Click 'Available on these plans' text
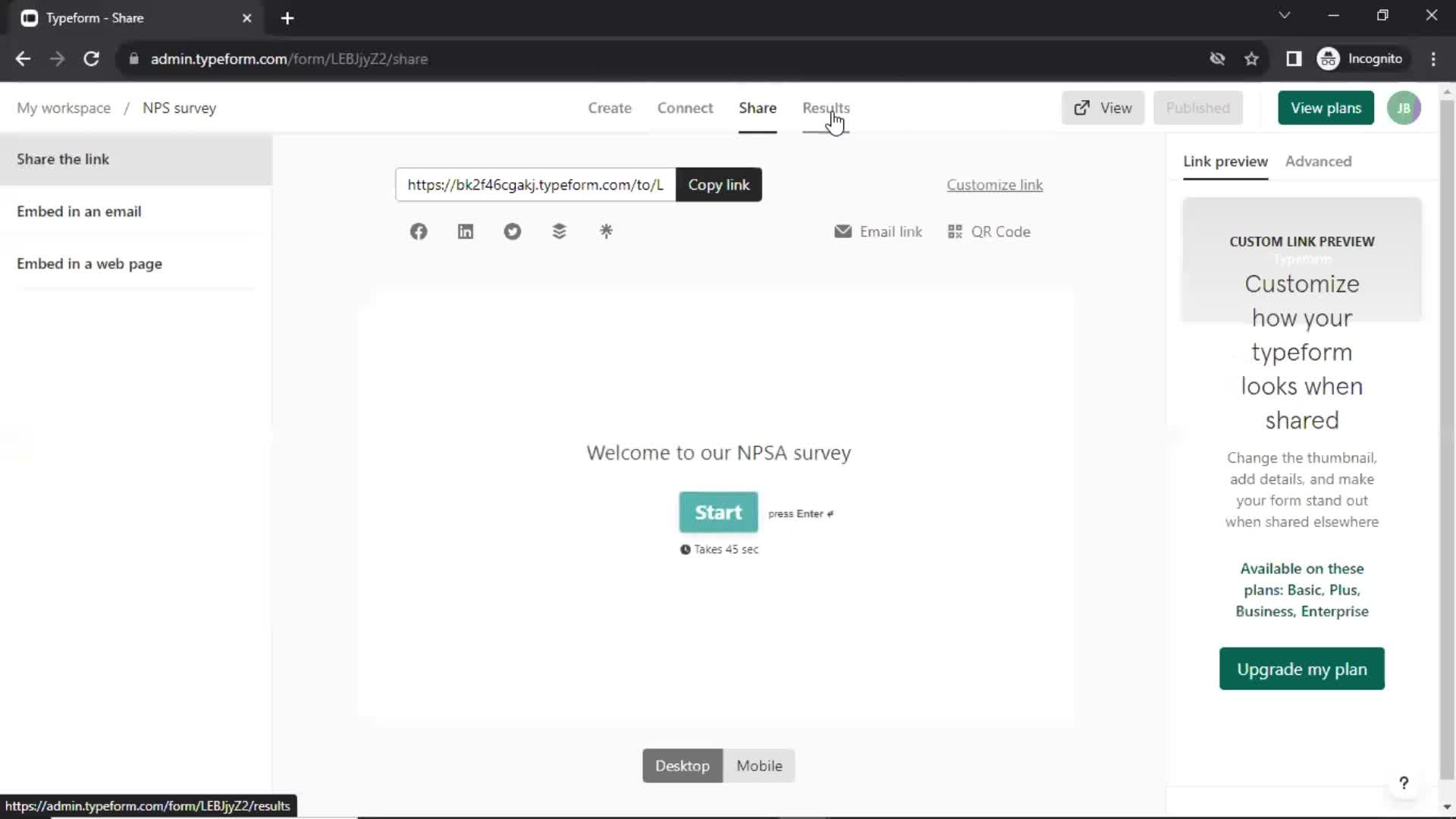The image size is (1456, 819). click(1301, 590)
